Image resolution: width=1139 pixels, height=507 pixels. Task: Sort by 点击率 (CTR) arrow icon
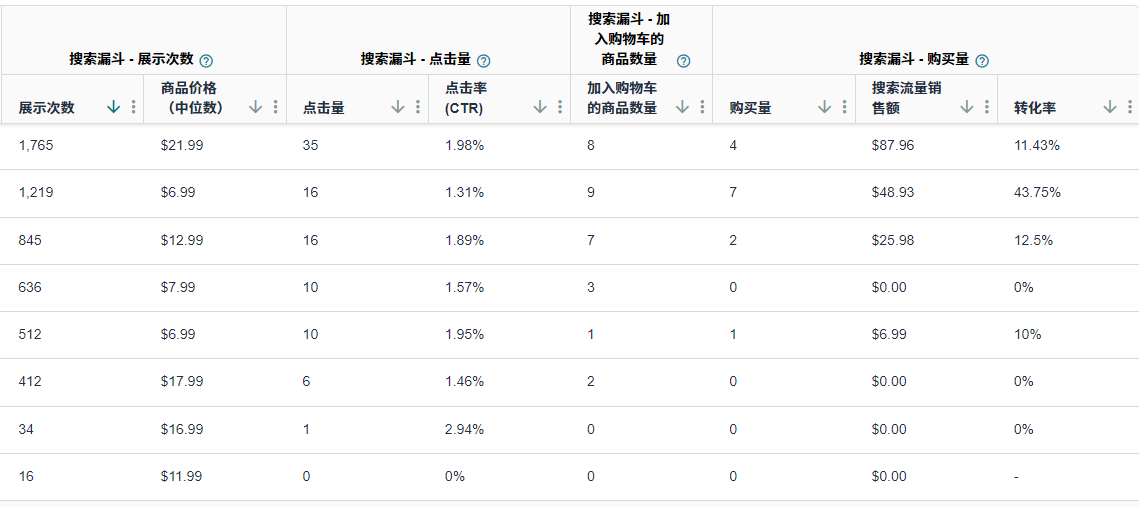point(541,107)
